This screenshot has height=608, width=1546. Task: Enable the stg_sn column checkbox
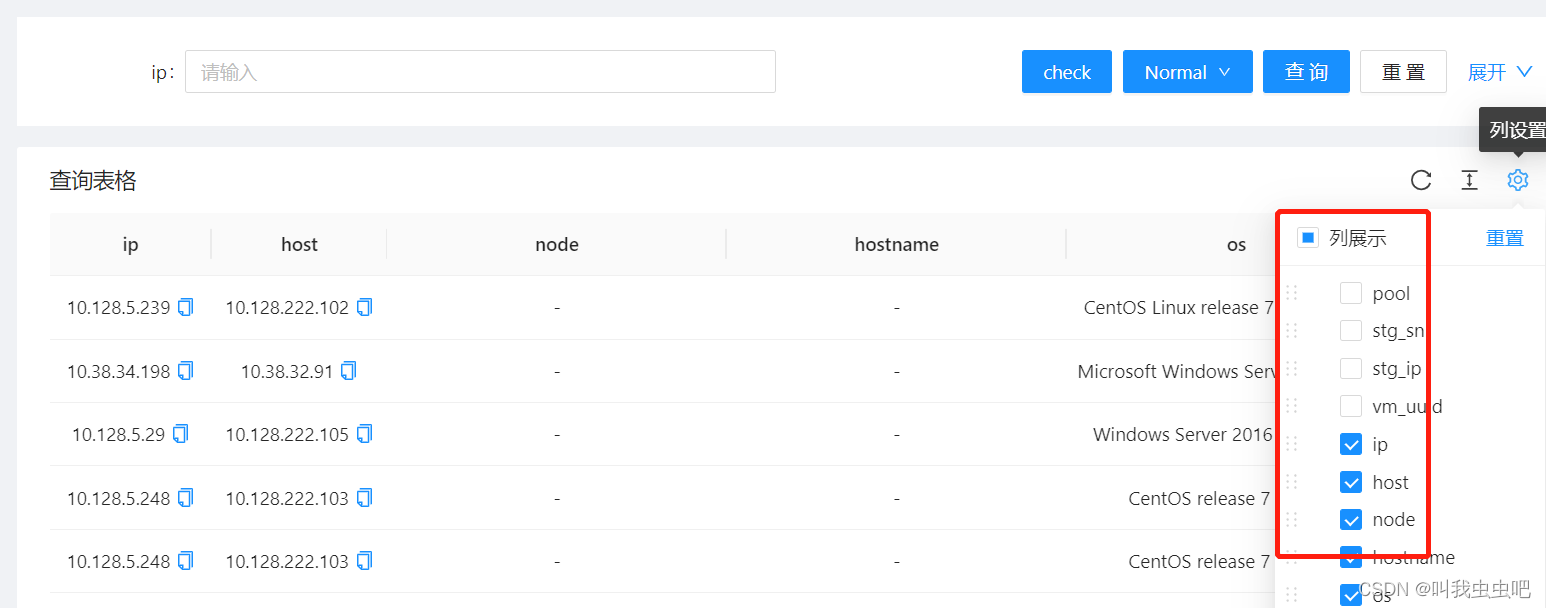[1351, 330]
